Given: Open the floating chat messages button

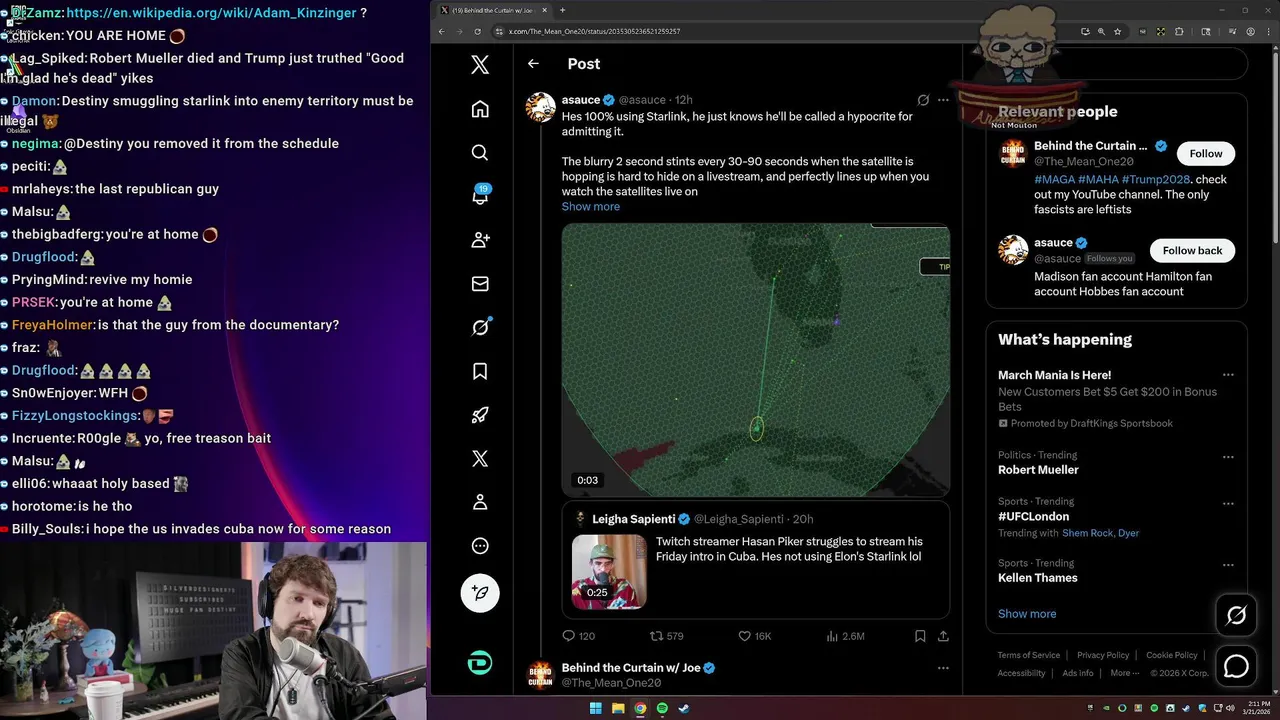Looking at the screenshot, I should (1236, 666).
